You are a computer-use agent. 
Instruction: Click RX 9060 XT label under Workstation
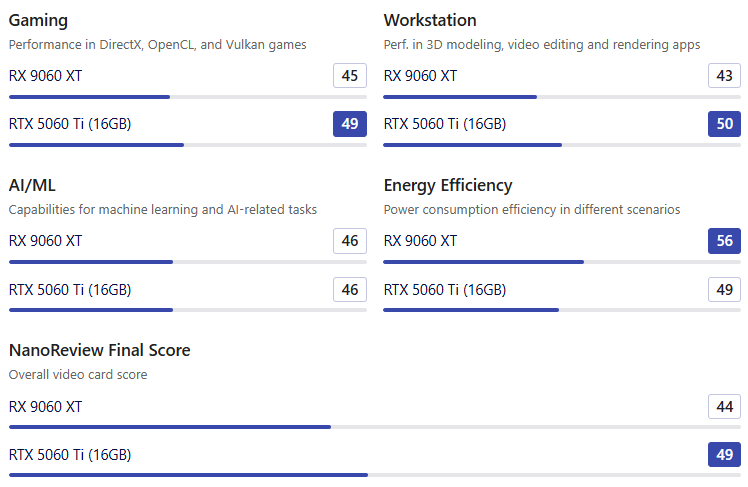tap(420, 76)
